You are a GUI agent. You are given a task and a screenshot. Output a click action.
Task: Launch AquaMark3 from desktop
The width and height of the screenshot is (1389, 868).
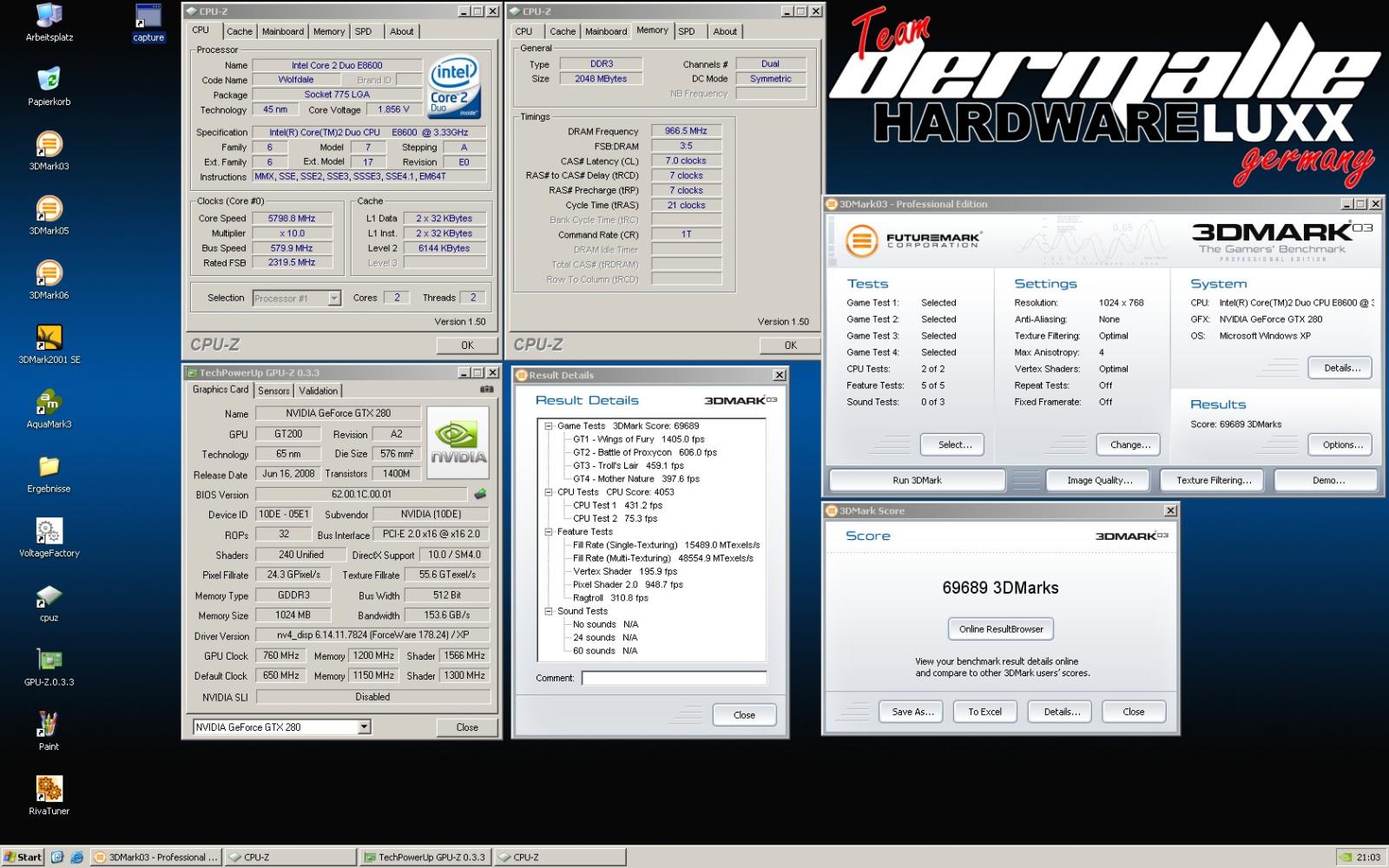(x=49, y=410)
